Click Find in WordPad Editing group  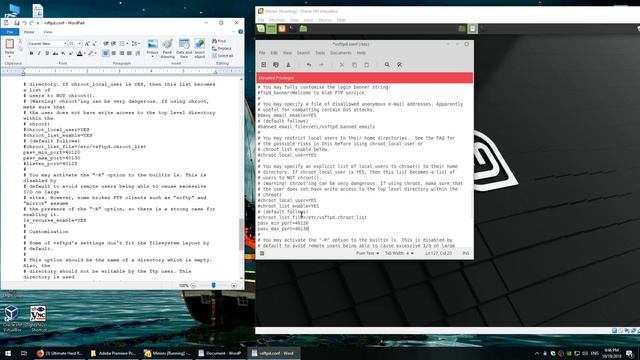click(219, 41)
